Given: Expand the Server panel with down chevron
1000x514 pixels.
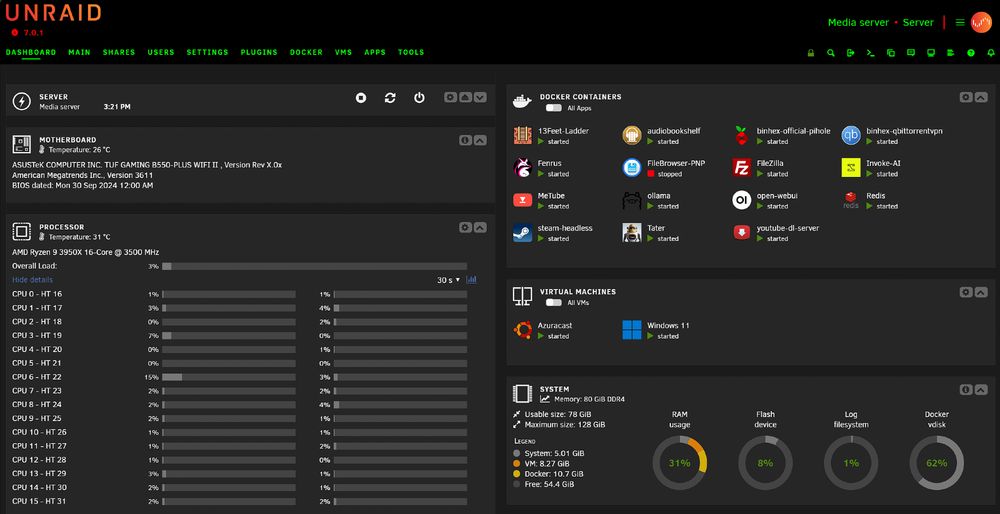Looking at the screenshot, I should pyautogui.click(x=480, y=97).
